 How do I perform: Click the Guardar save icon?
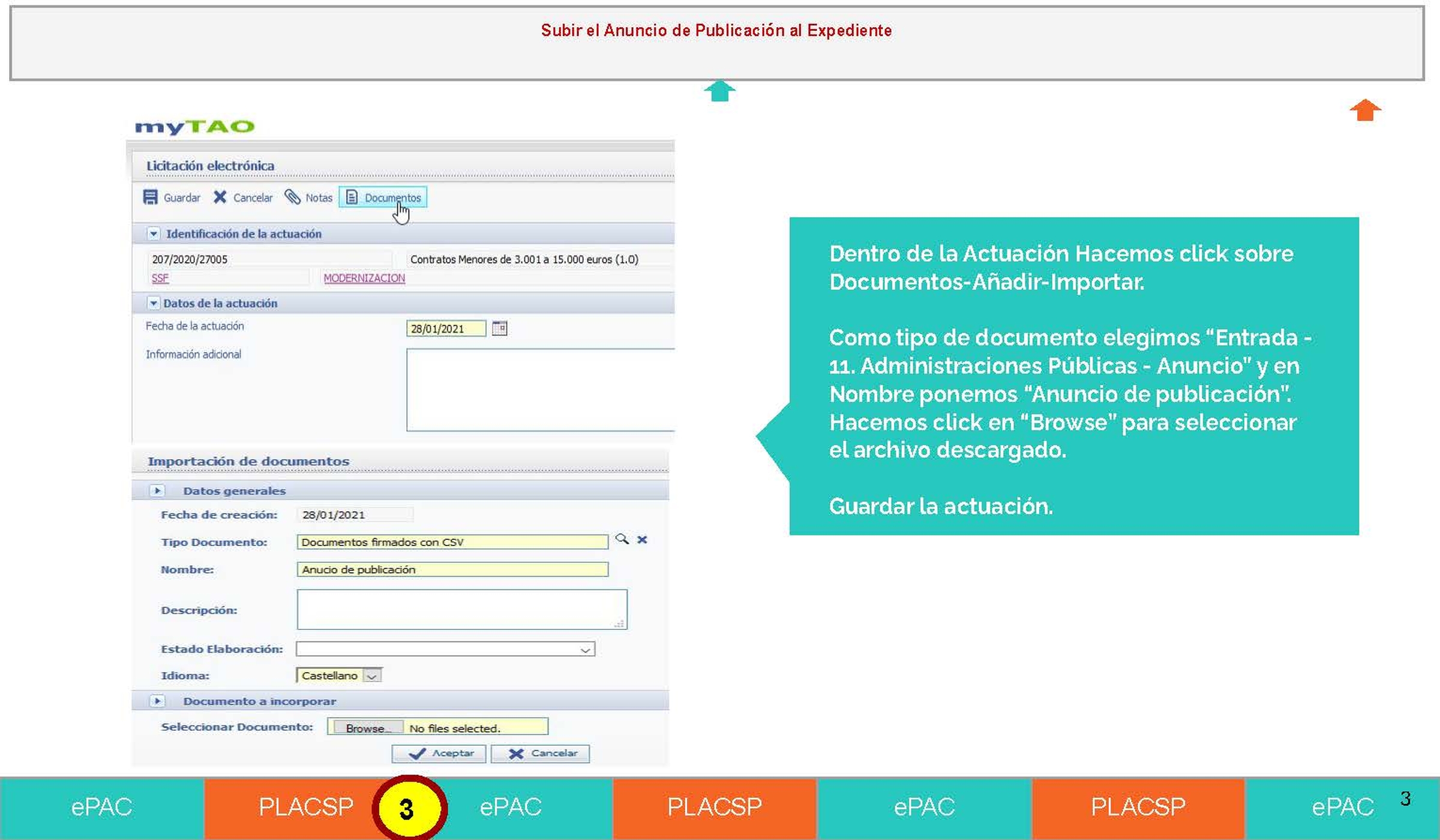(x=150, y=197)
